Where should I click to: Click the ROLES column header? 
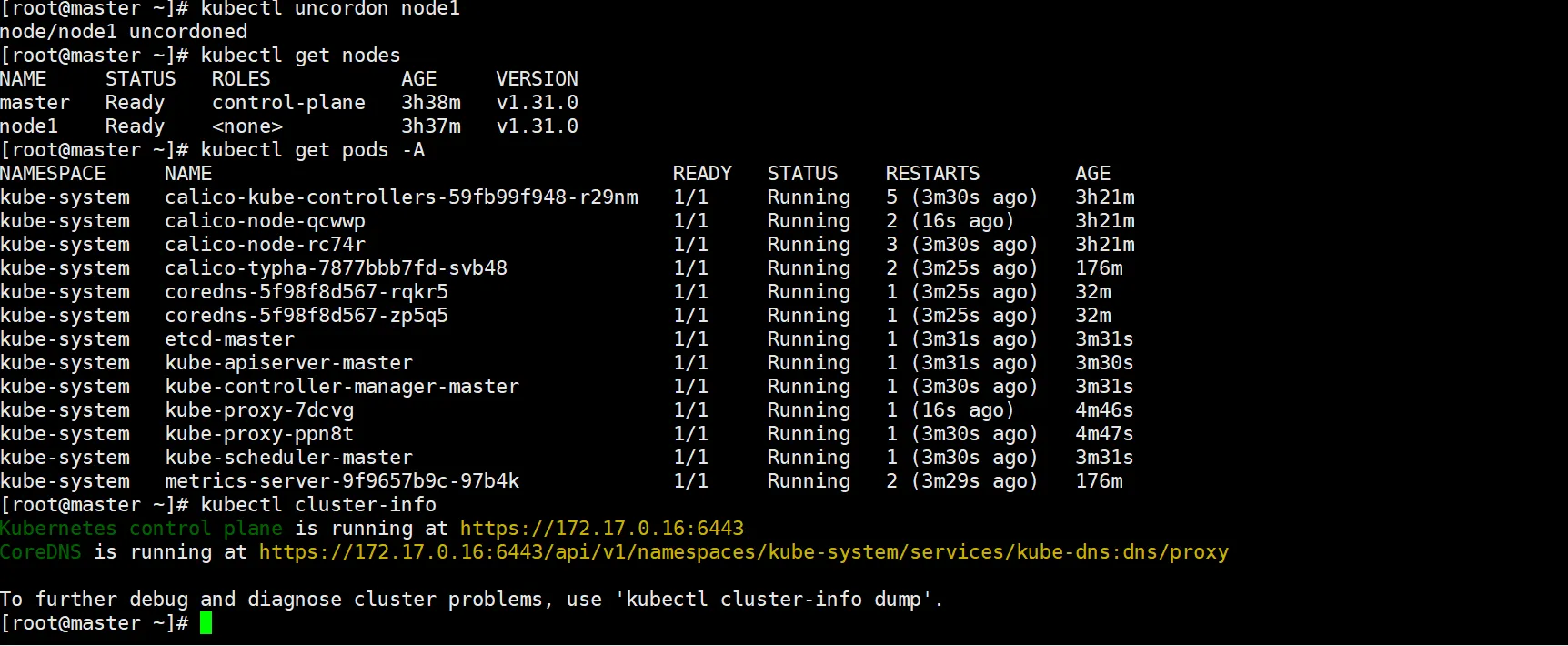point(241,79)
